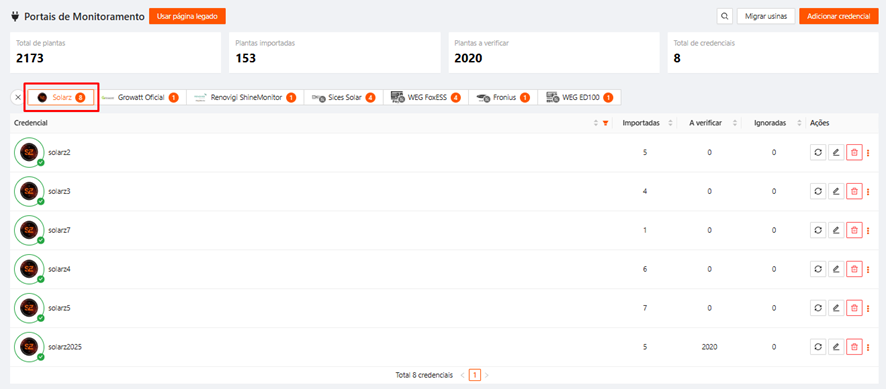Select the WEG FoxESS tab
Viewport: 886px width, 389px height.
[425, 98]
